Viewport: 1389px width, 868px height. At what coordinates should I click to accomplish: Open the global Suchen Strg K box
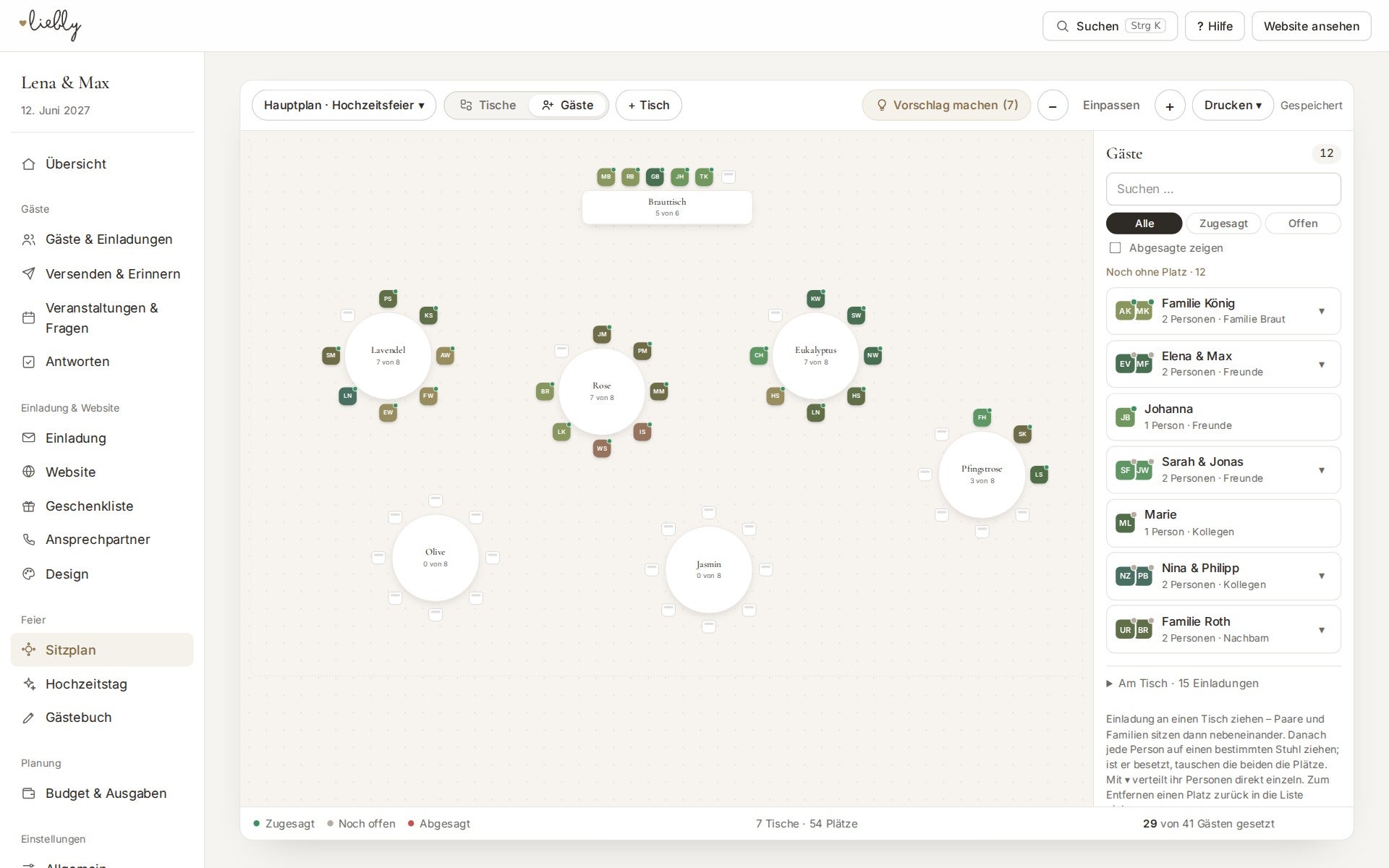tap(1110, 26)
